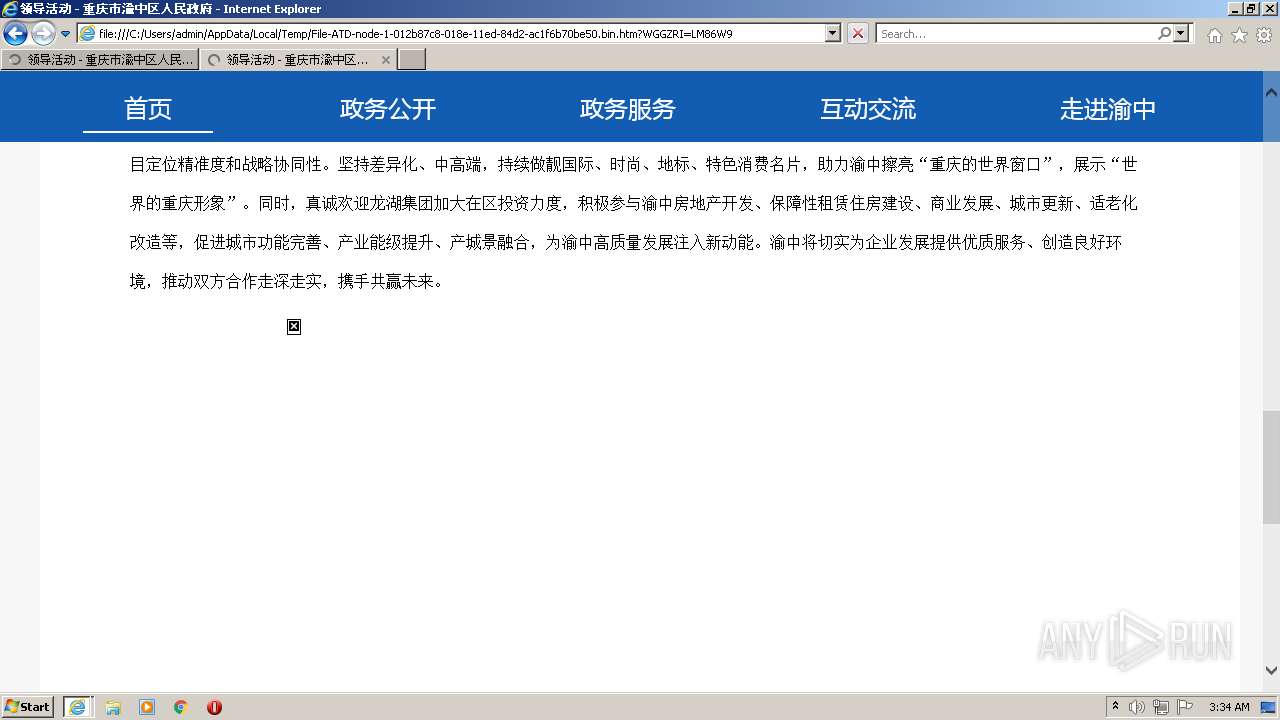
Task: Open the 互动交流 navigation item
Action: 868,108
